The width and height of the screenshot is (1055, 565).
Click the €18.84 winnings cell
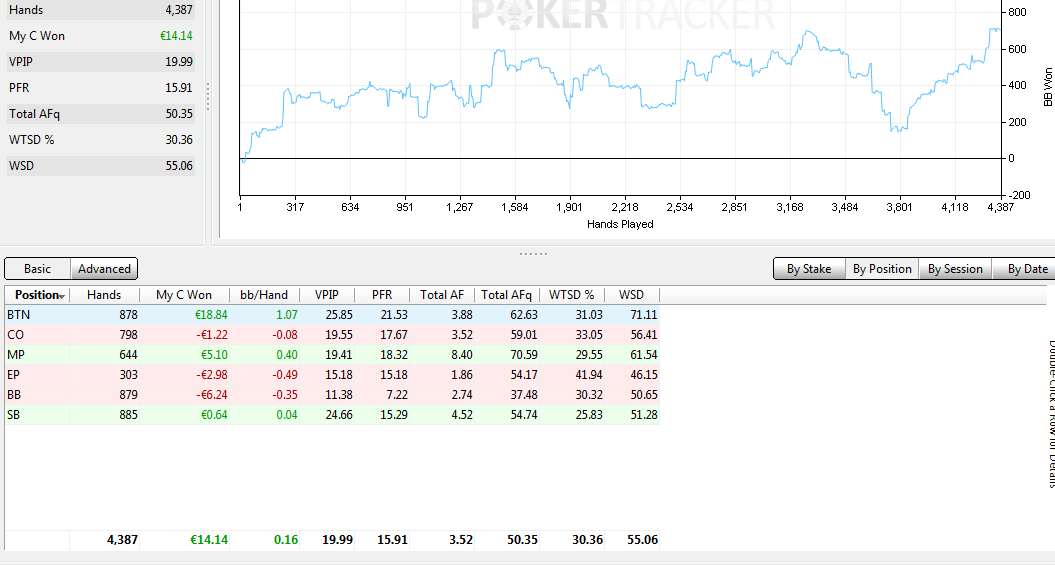click(211, 315)
